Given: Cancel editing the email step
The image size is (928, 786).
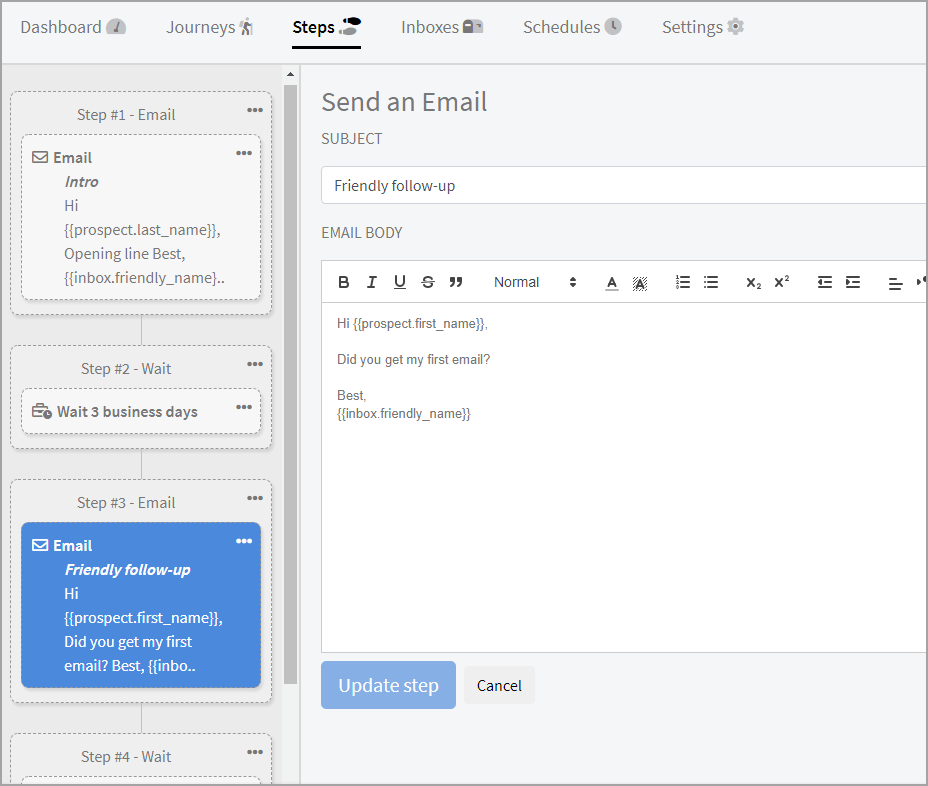Looking at the screenshot, I should 499,685.
